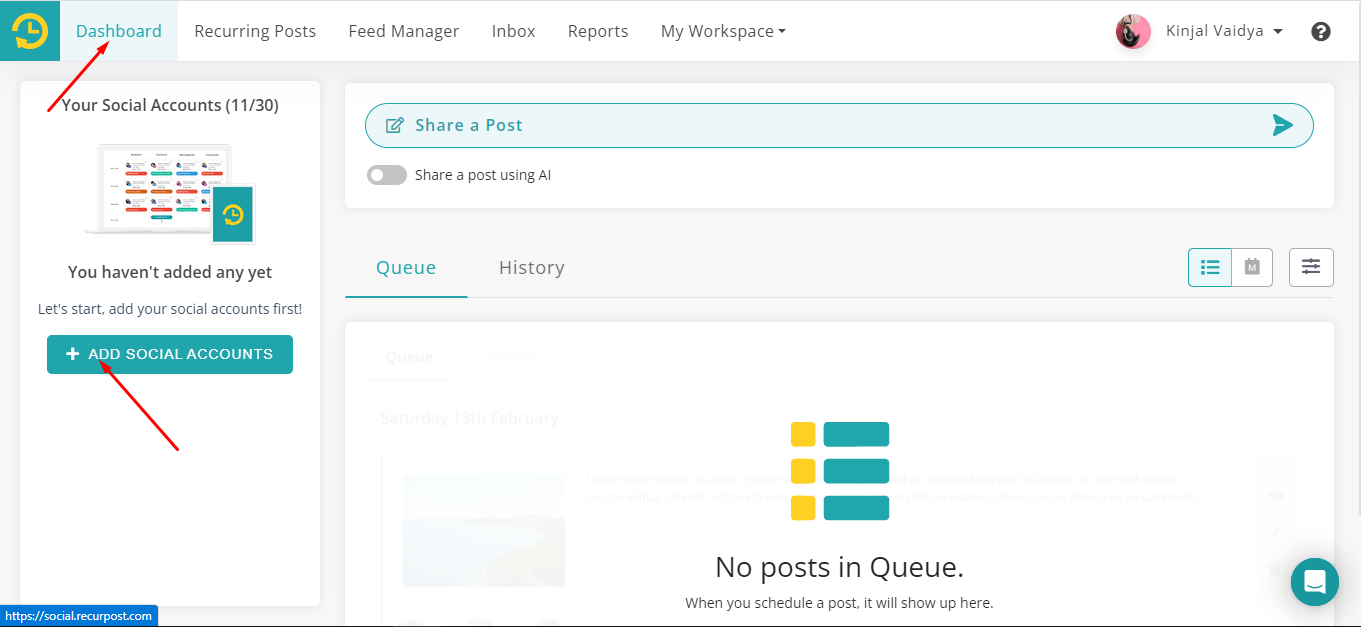Switch to calendar view of the queue
1361x636 pixels.
[1252, 267]
